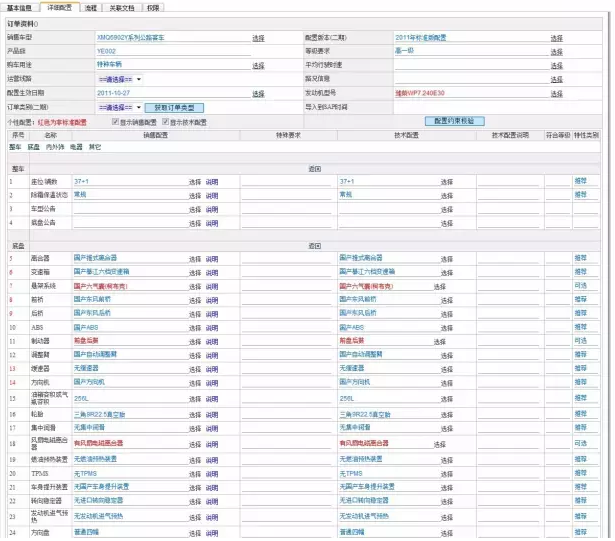Click sales 选择 in row 3 车型公告
615x541 pixels.
point(195,209)
